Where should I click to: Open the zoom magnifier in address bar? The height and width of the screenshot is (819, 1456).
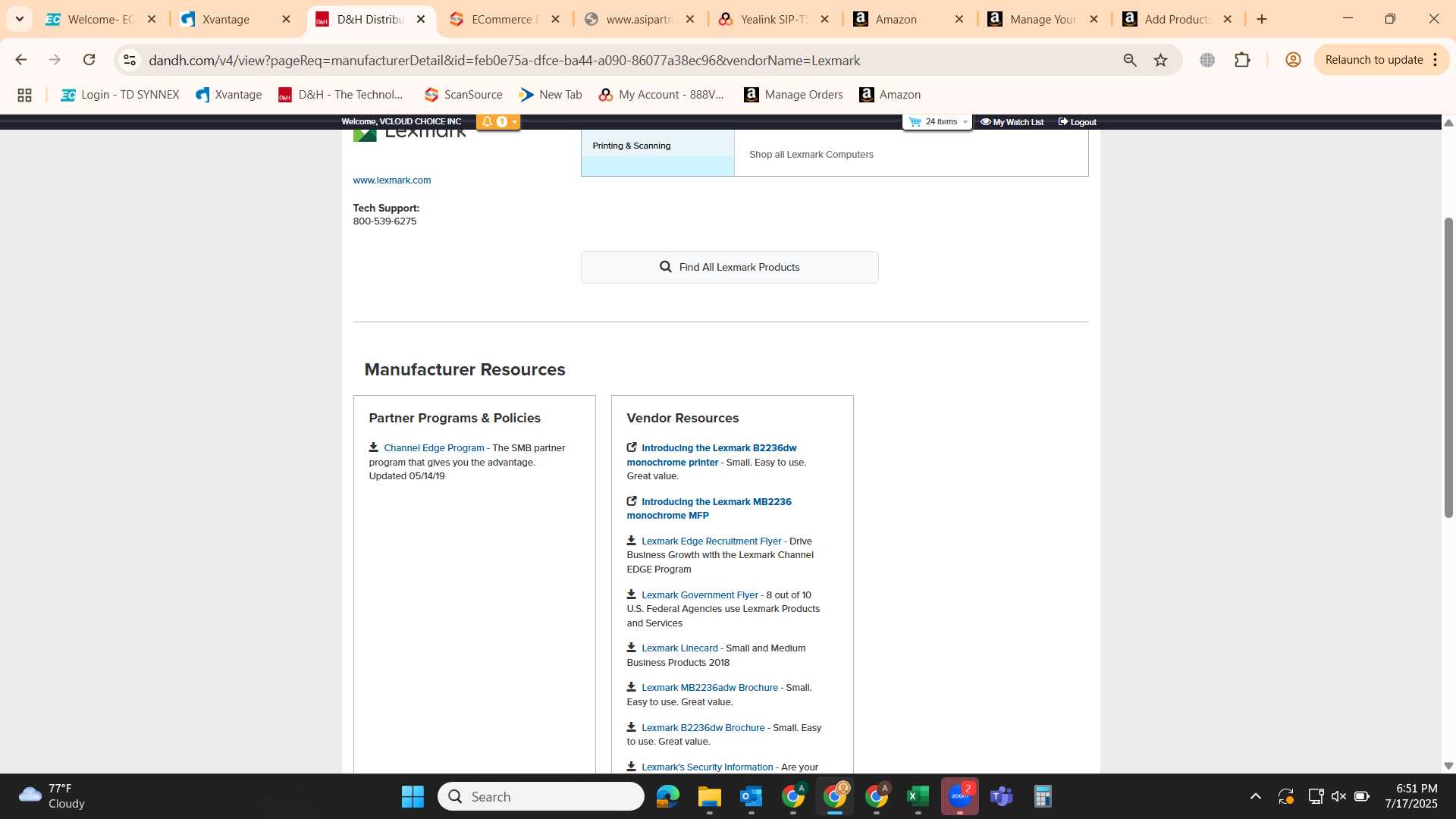pyautogui.click(x=1130, y=60)
